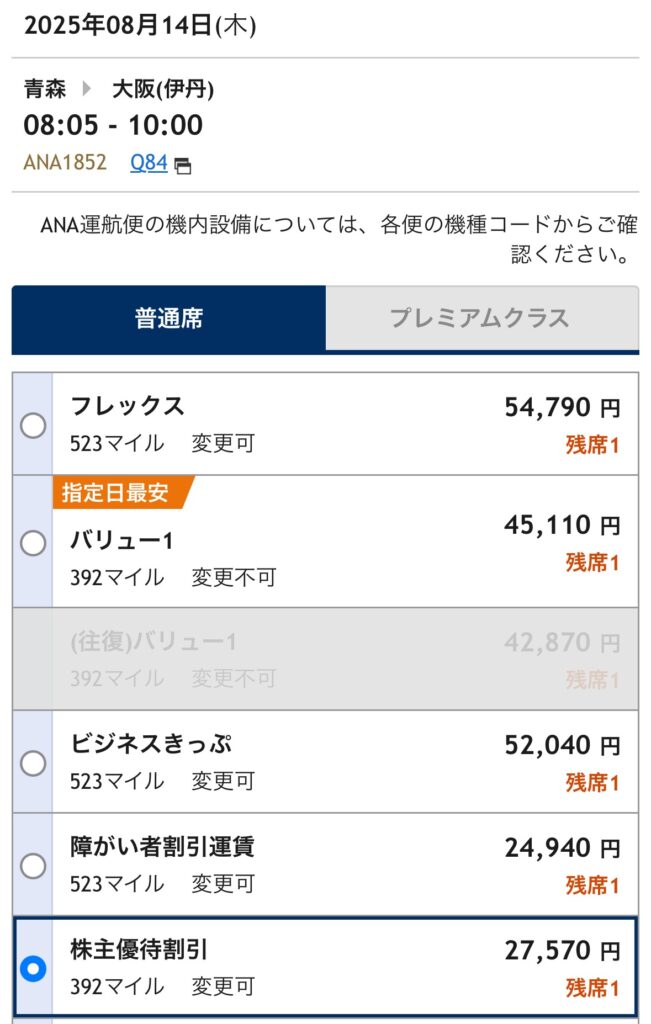Click the 指定日最安 orange badge

coord(122,492)
